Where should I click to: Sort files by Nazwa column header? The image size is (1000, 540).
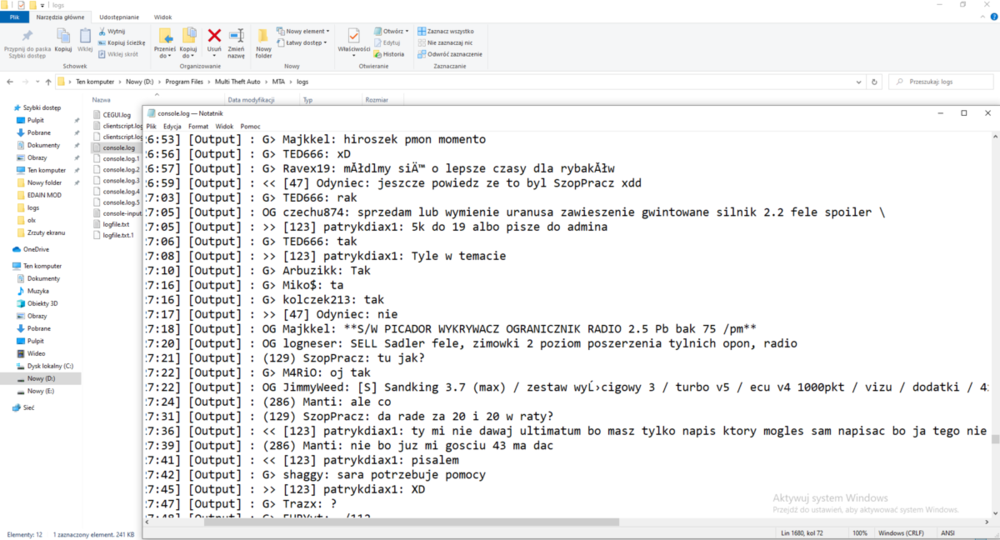click(101, 100)
